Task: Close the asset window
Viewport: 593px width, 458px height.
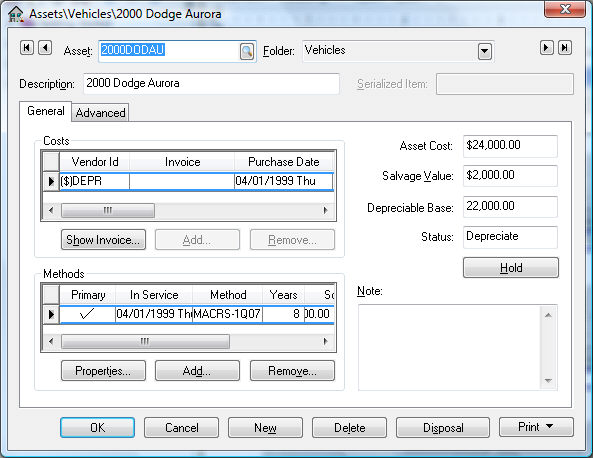Action: click(x=565, y=9)
